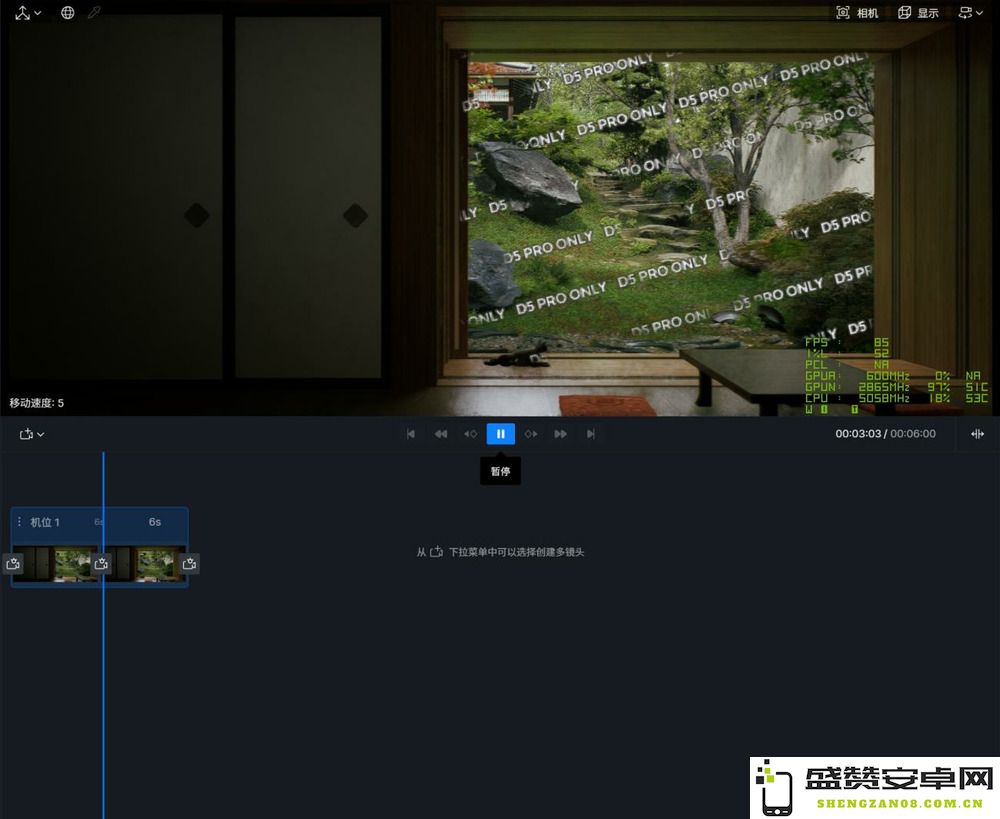Click the globe icon in viewport toolbar

point(68,13)
